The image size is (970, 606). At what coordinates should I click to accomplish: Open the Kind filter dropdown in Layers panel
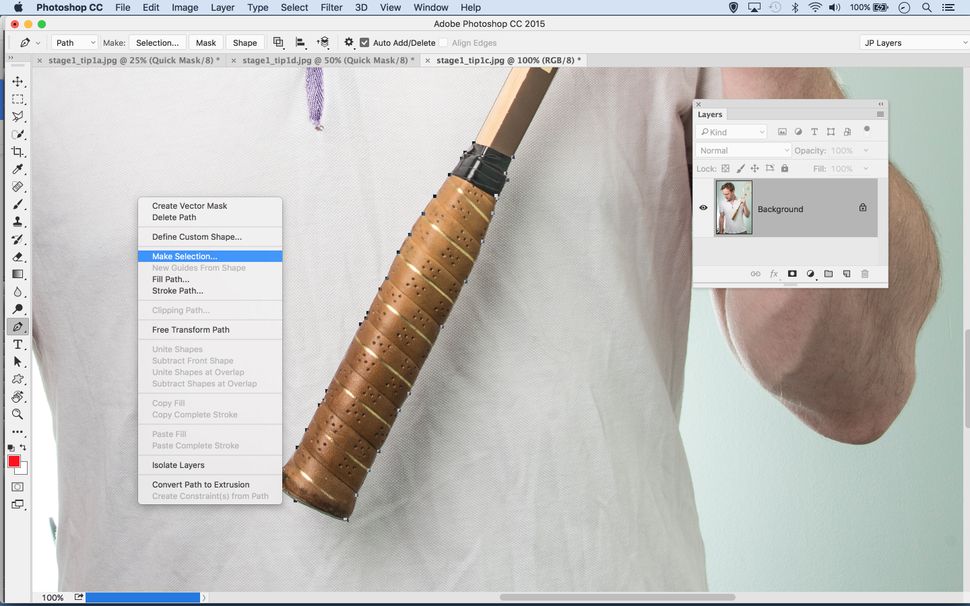click(733, 131)
